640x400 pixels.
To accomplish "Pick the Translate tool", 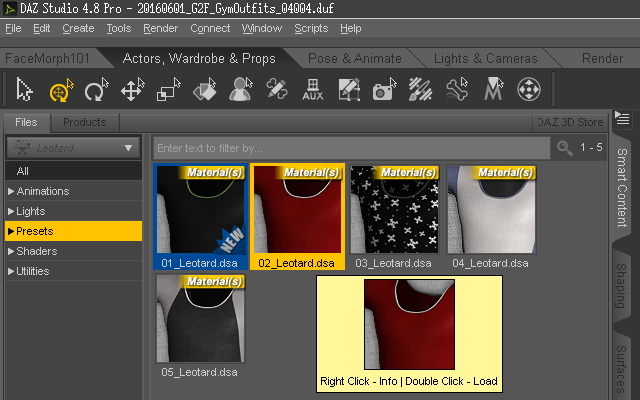I will coord(132,89).
